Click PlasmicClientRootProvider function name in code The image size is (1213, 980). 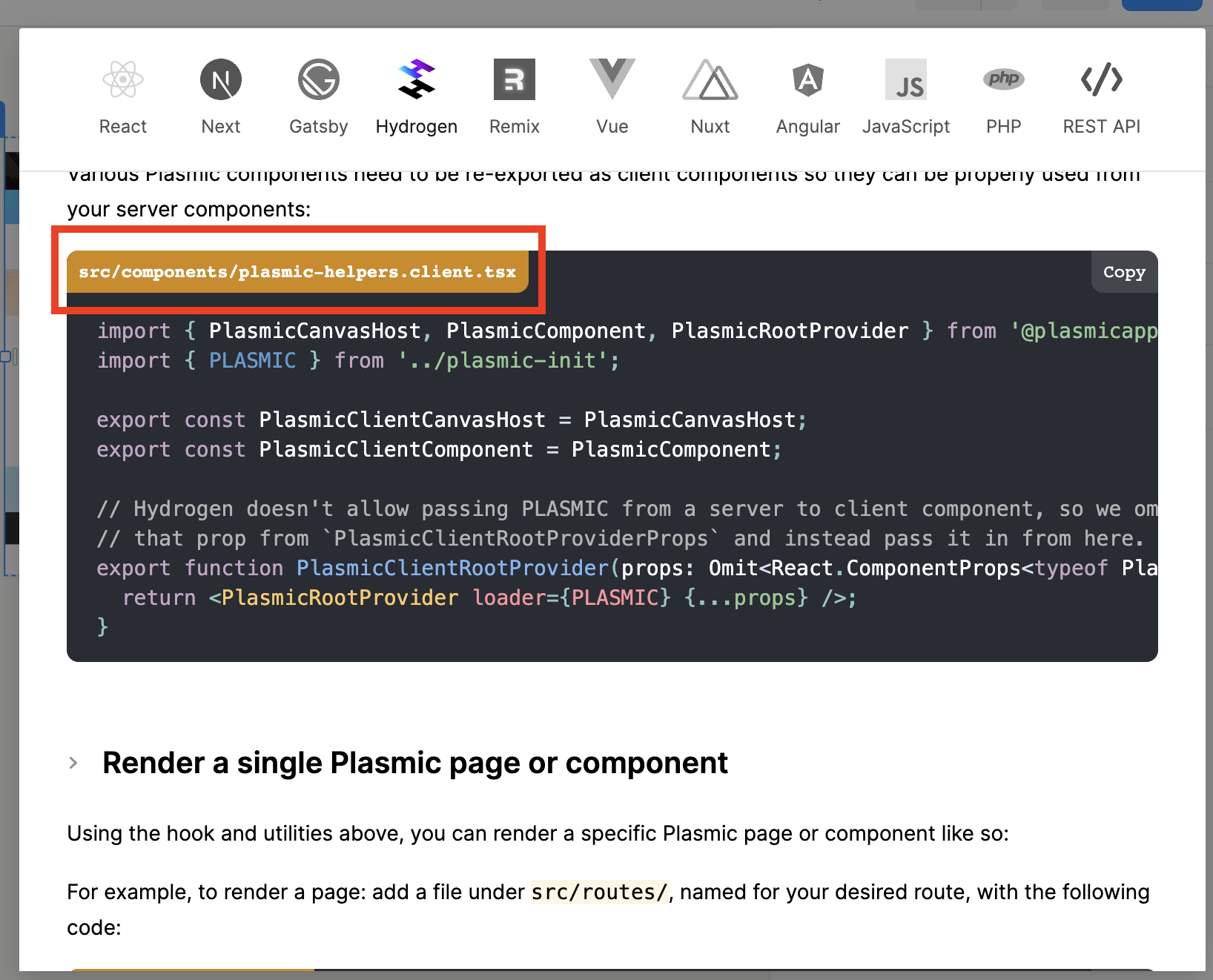click(x=452, y=568)
